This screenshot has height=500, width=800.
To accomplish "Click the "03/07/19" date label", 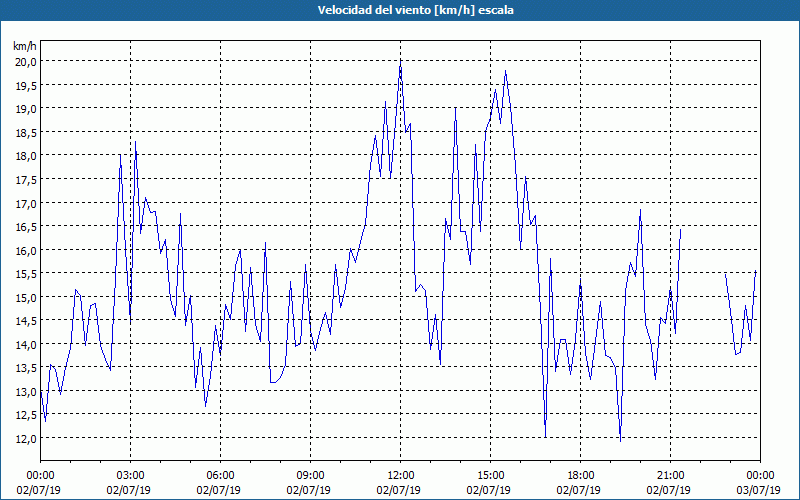I will tap(758, 490).
